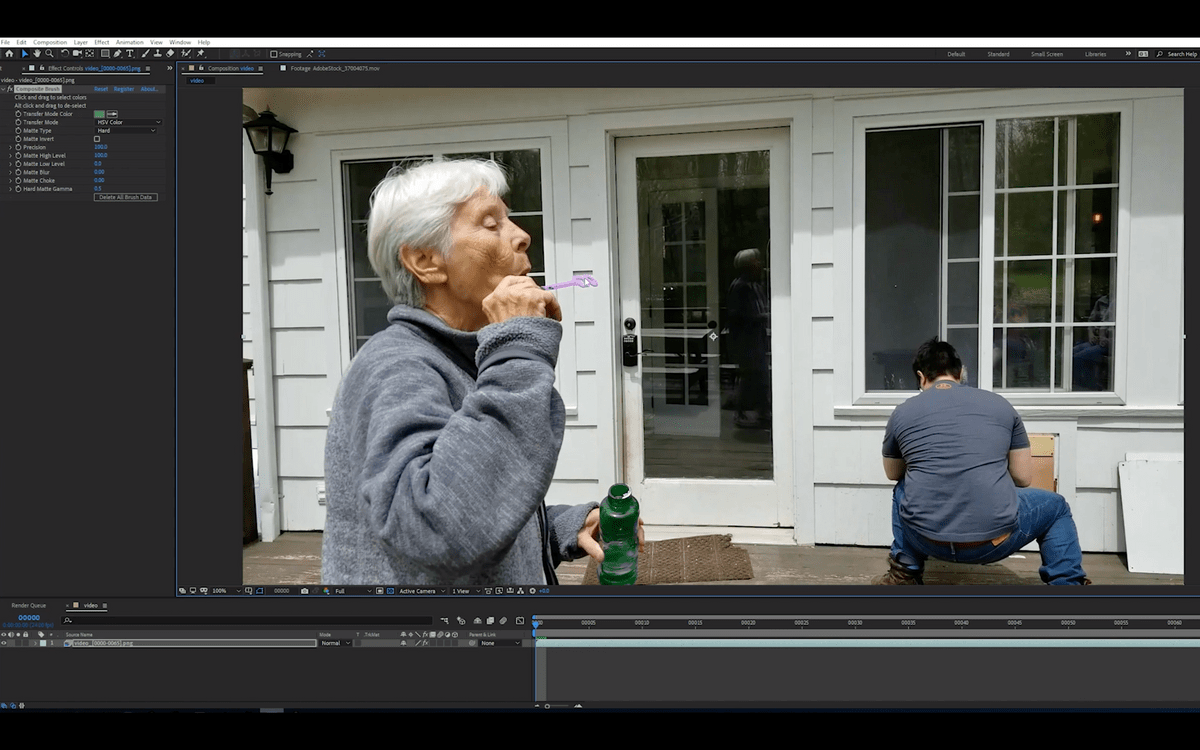The image size is (1200, 750).
Task: Select the Pan Behind anchor point tool
Action: [90, 54]
